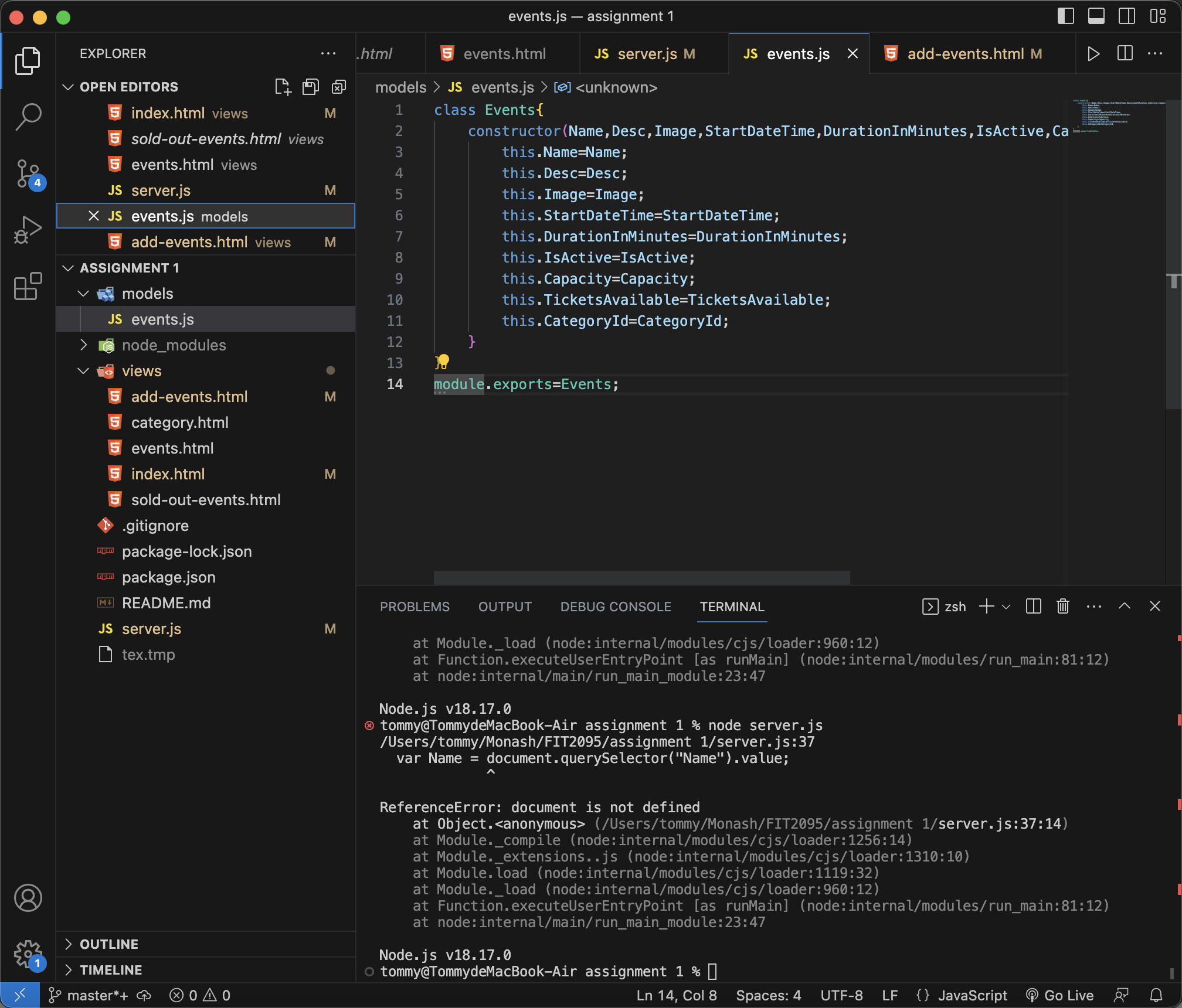Screen dimensions: 1182x1008
Task: Close the bottom panel
Action: (1155, 606)
